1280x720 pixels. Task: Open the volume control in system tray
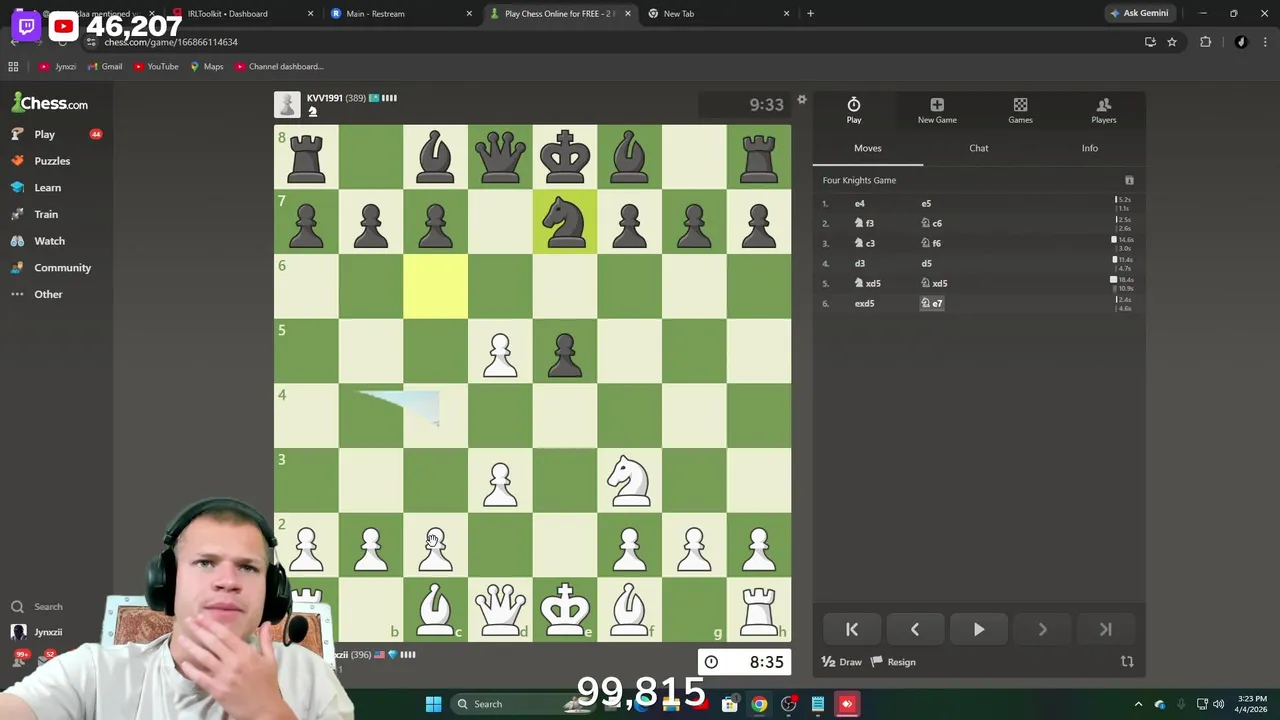1218,704
